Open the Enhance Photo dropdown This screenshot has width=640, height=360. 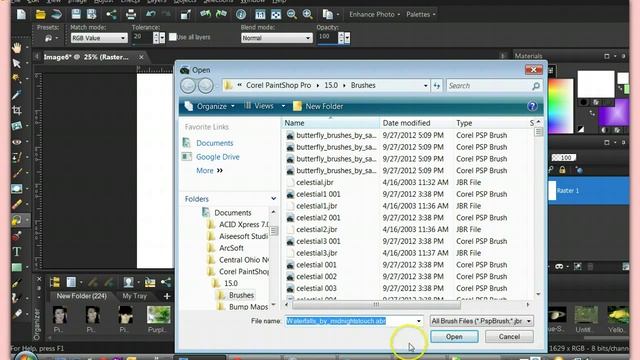(374, 14)
